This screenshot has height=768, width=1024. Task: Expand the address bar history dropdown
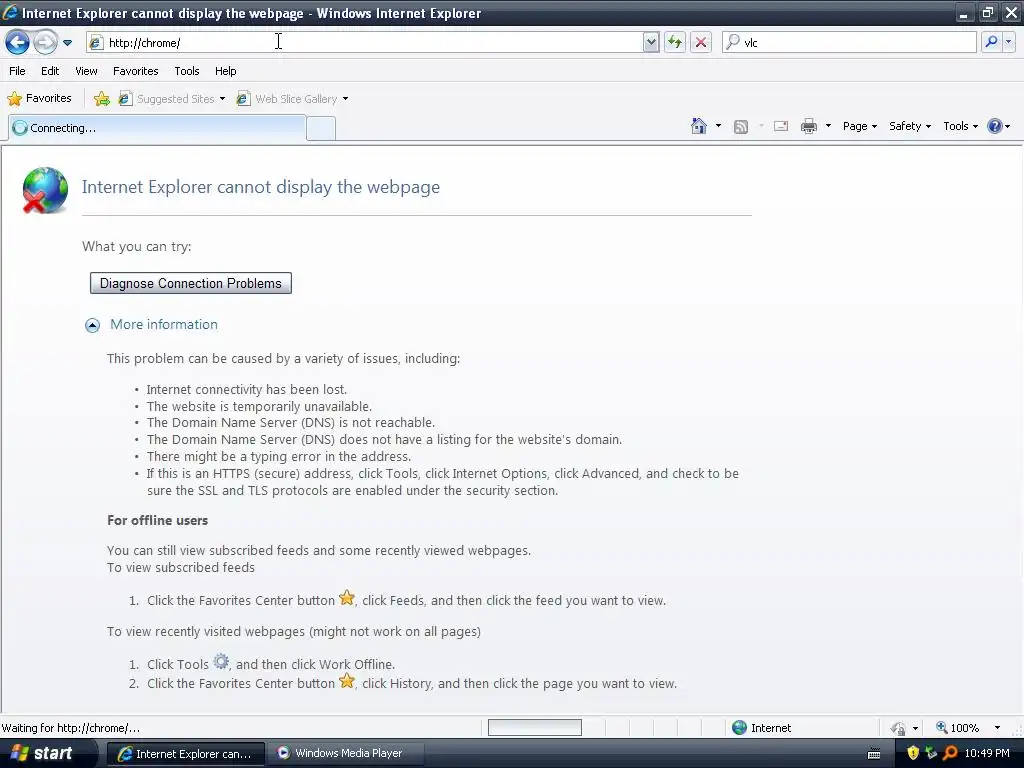coord(650,42)
